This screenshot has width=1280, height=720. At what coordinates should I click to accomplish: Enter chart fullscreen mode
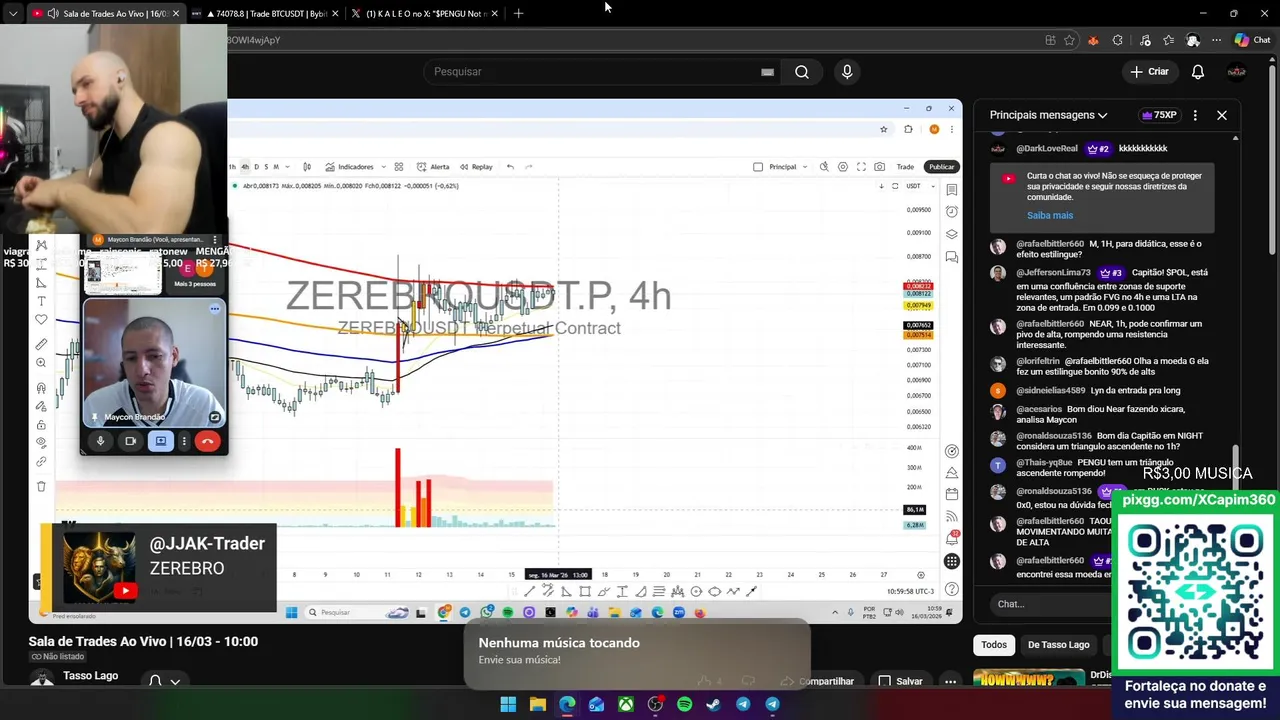(x=861, y=167)
